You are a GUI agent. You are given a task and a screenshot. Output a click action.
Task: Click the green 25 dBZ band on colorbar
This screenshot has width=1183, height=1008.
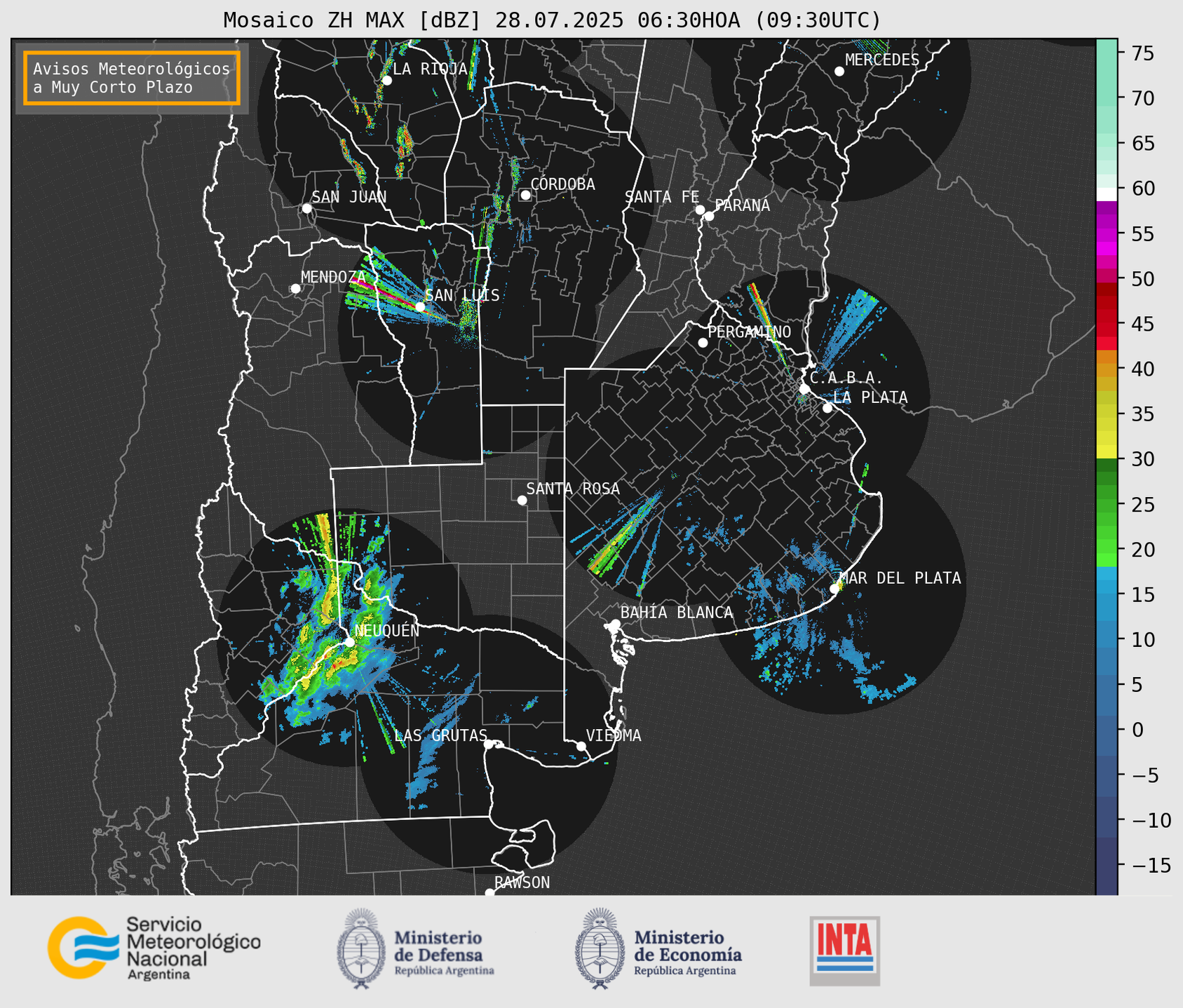click(1107, 504)
